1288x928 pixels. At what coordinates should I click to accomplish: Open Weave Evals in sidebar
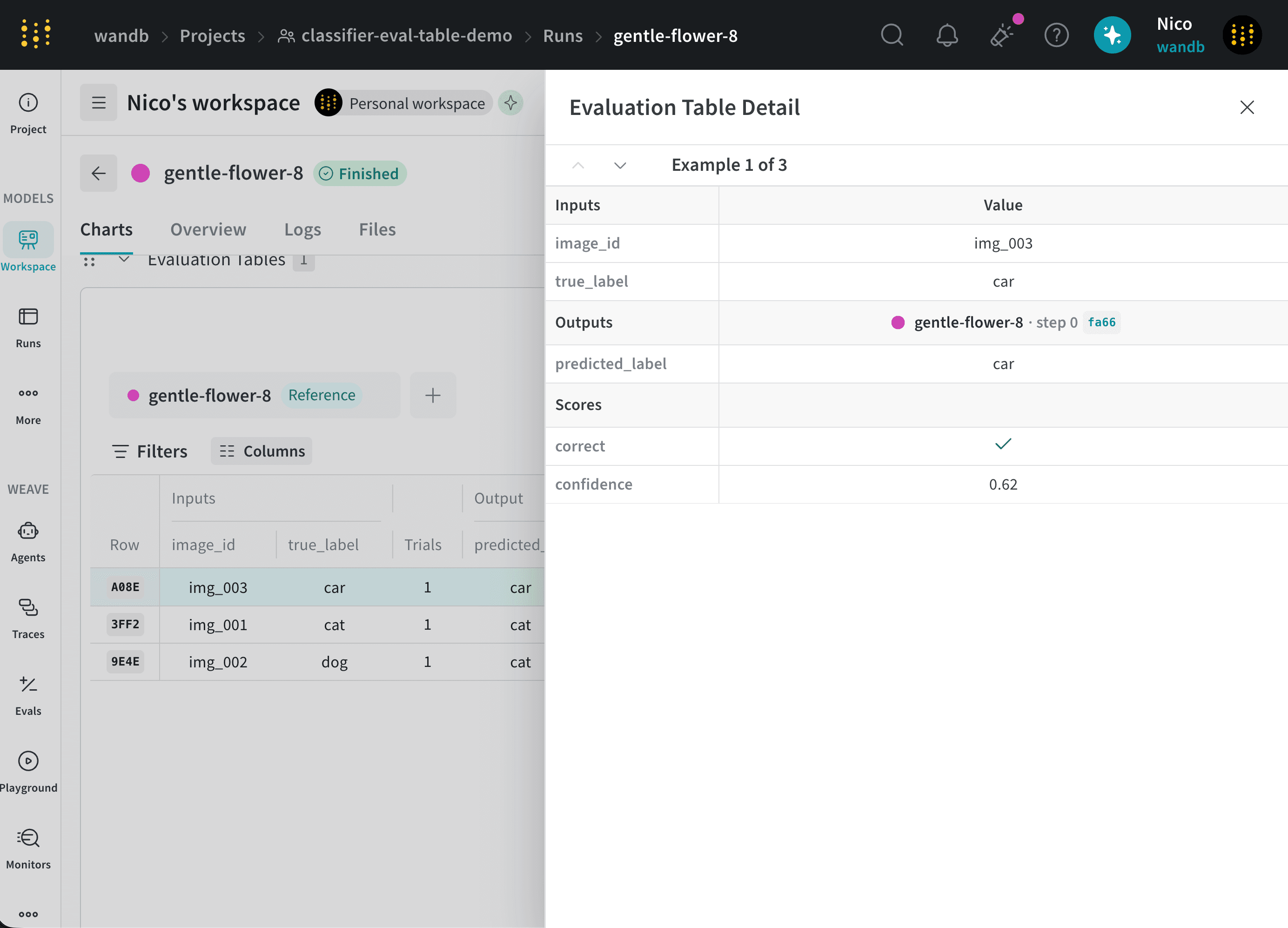coord(28,696)
